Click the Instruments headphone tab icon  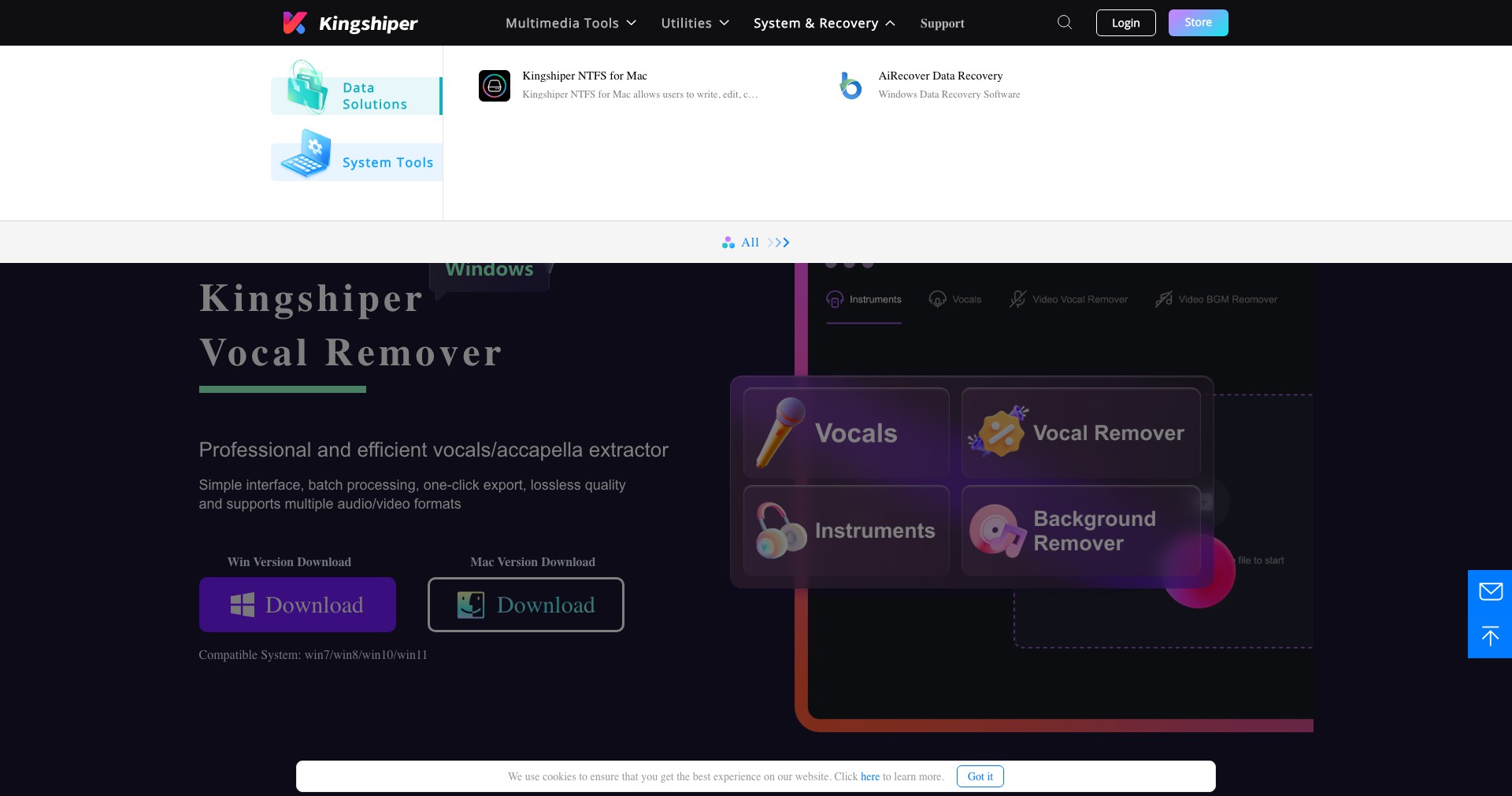[835, 299]
